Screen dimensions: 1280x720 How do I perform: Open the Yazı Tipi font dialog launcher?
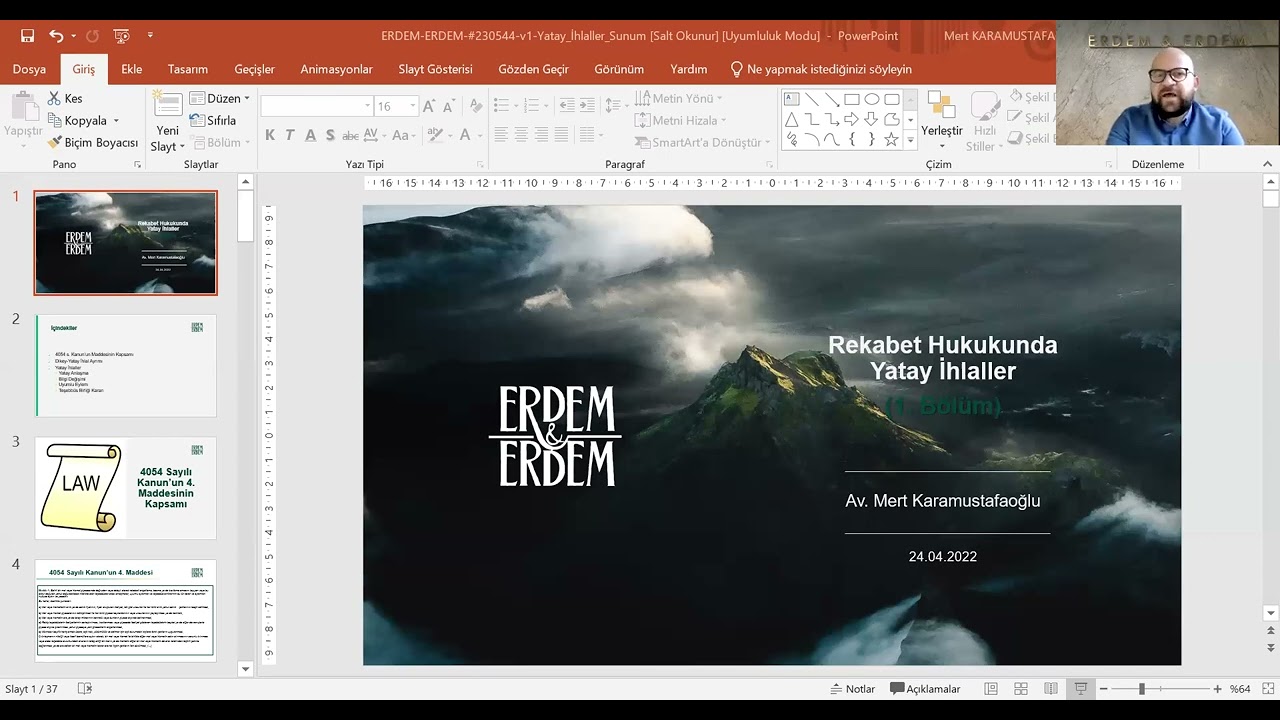point(480,164)
